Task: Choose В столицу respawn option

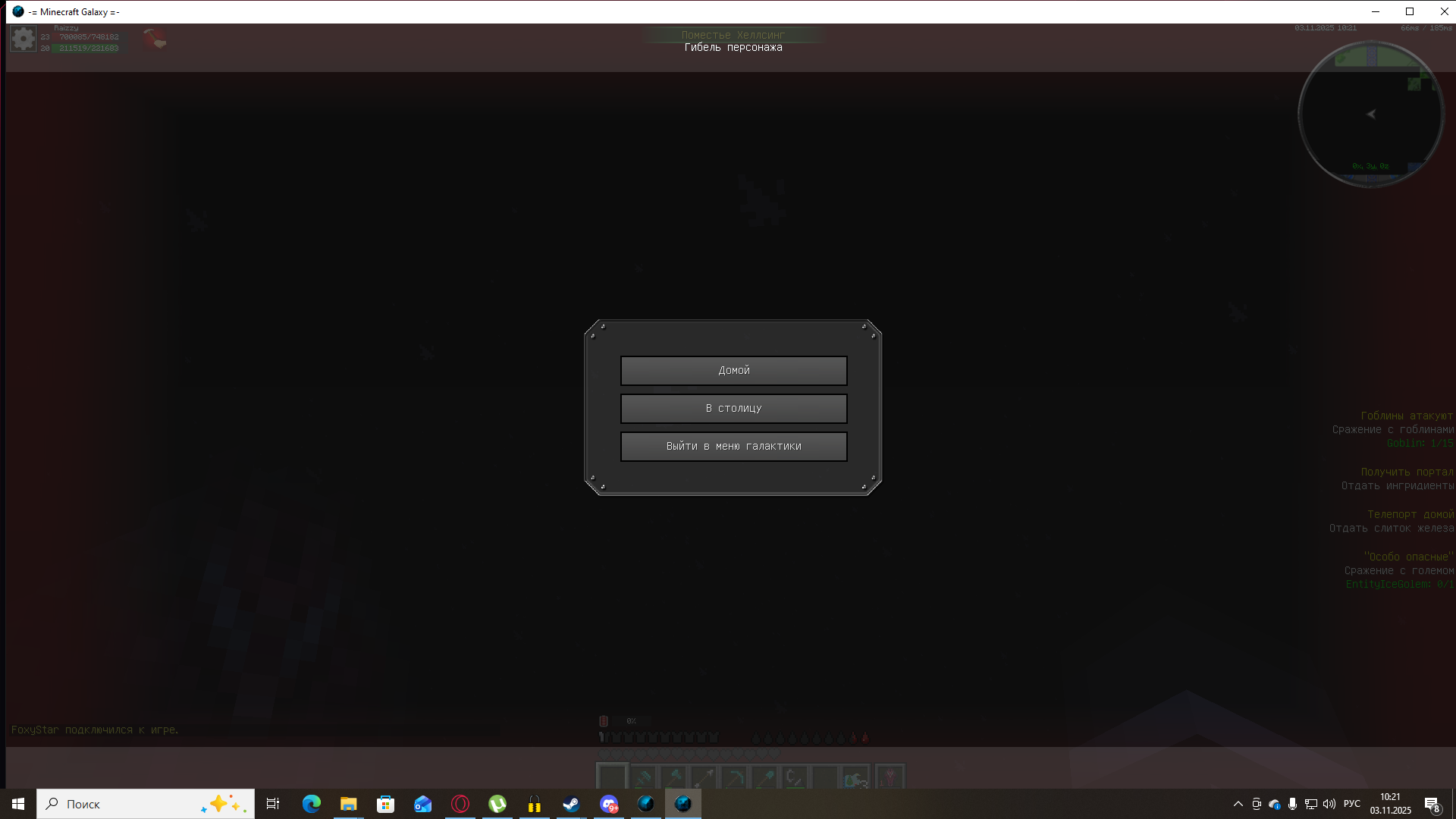Action: point(733,409)
